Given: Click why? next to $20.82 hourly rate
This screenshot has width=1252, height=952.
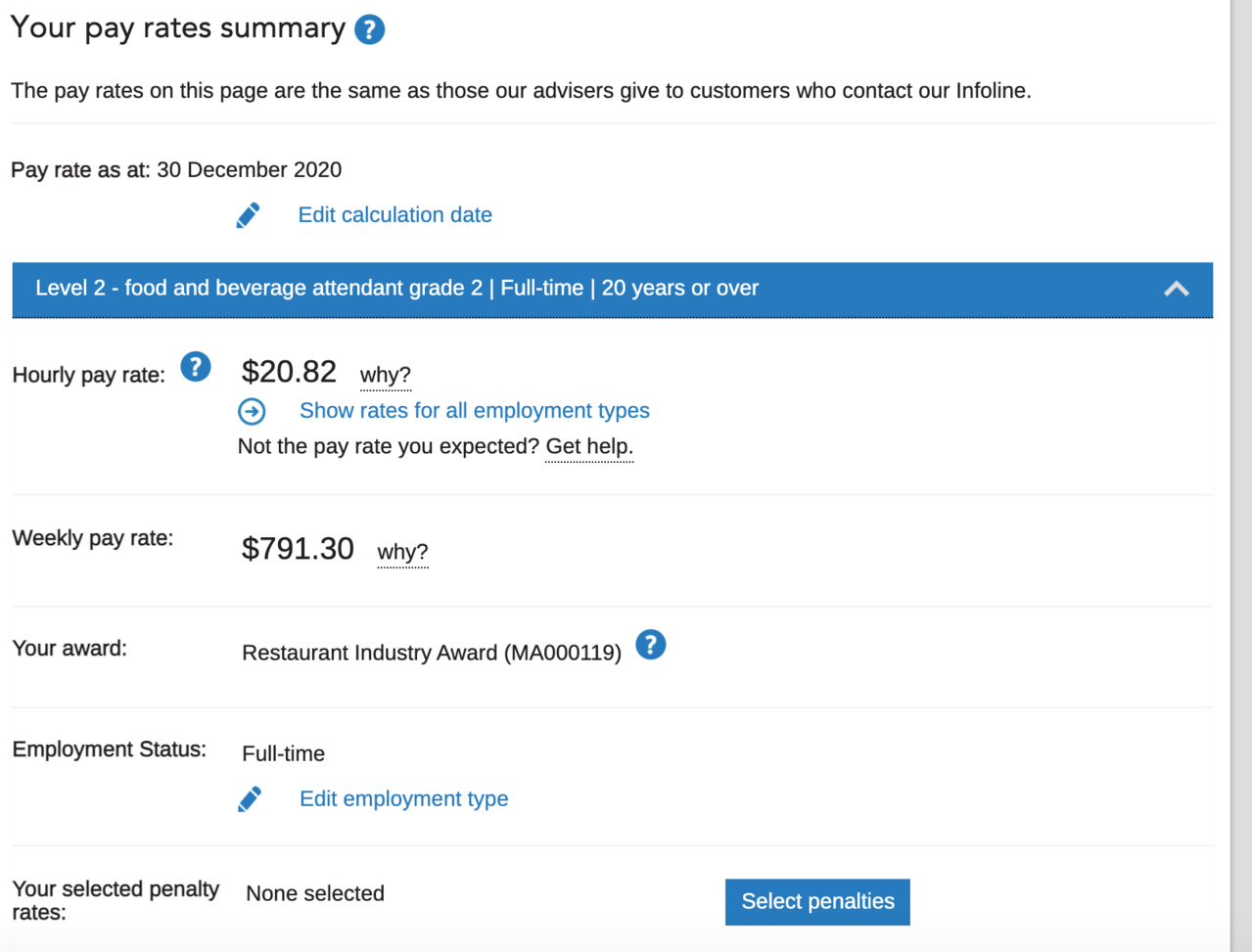Looking at the screenshot, I should (x=385, y=375).
